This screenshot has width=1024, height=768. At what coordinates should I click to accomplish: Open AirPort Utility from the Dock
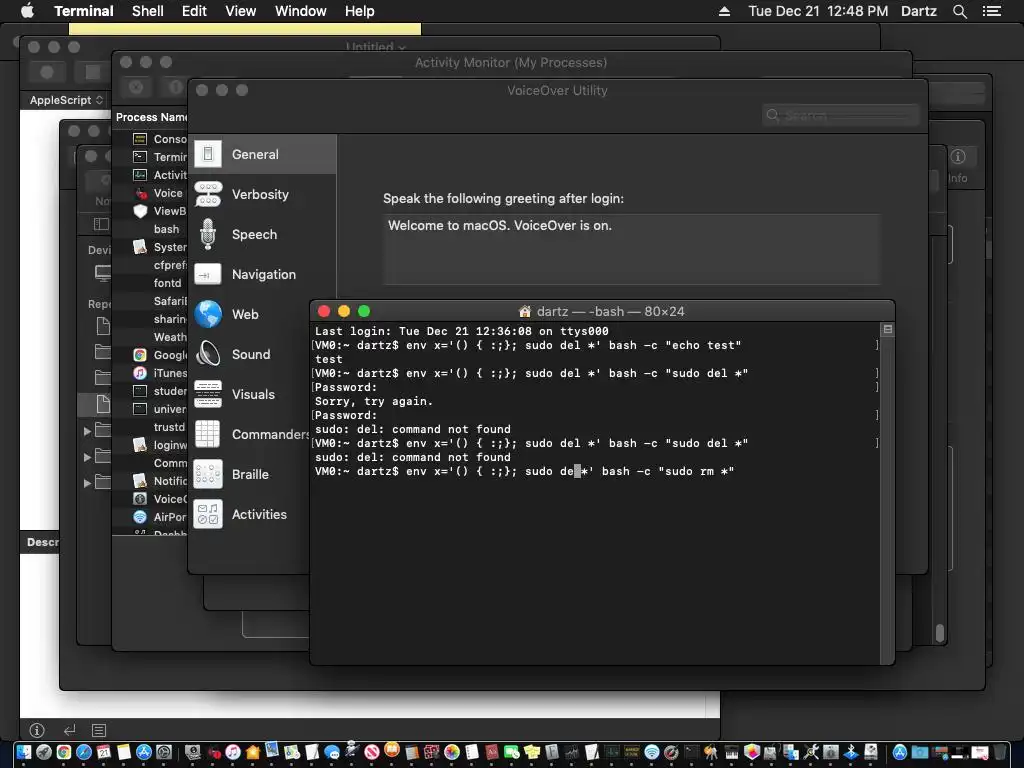[652, 752]
